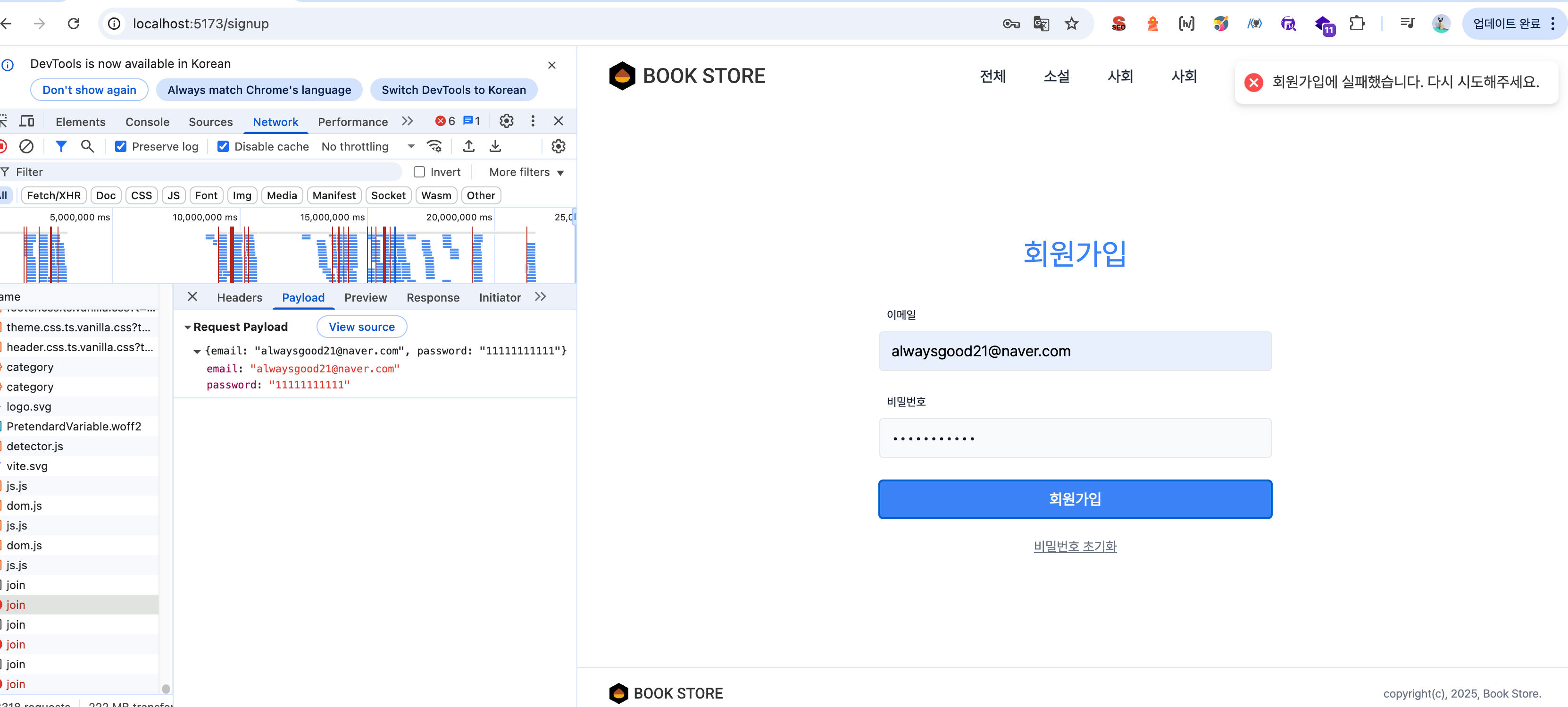Open the Extensions puzzle-piece menu
Screen dimensions: 1568x707
(1357, 24)
